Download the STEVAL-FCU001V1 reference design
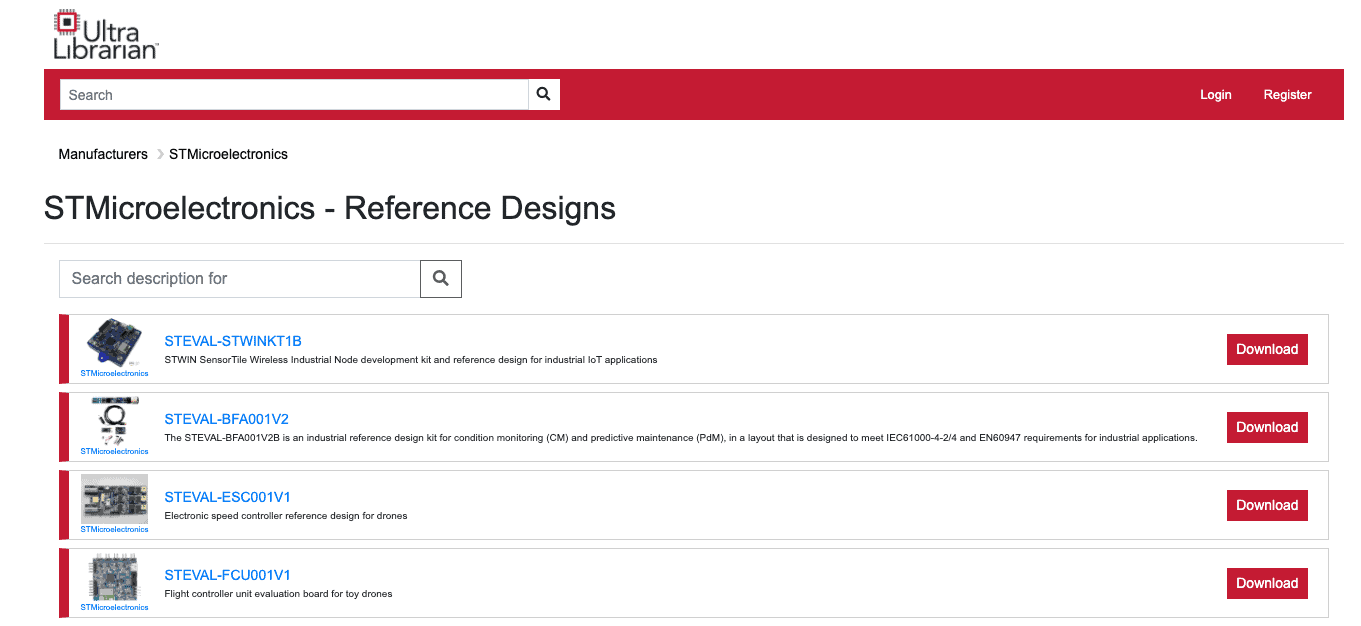The width and height of the screenshot is (1361, 626). [1267, 583]
